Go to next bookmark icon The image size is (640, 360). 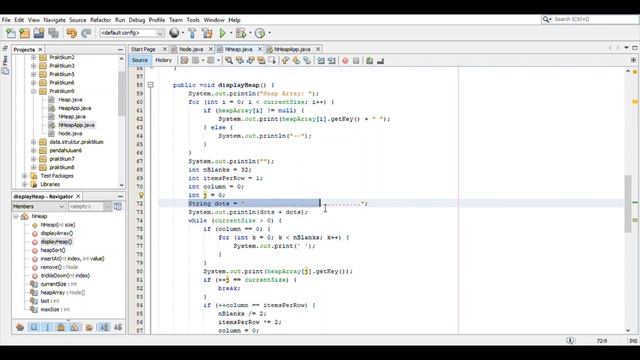pos(296,60)
